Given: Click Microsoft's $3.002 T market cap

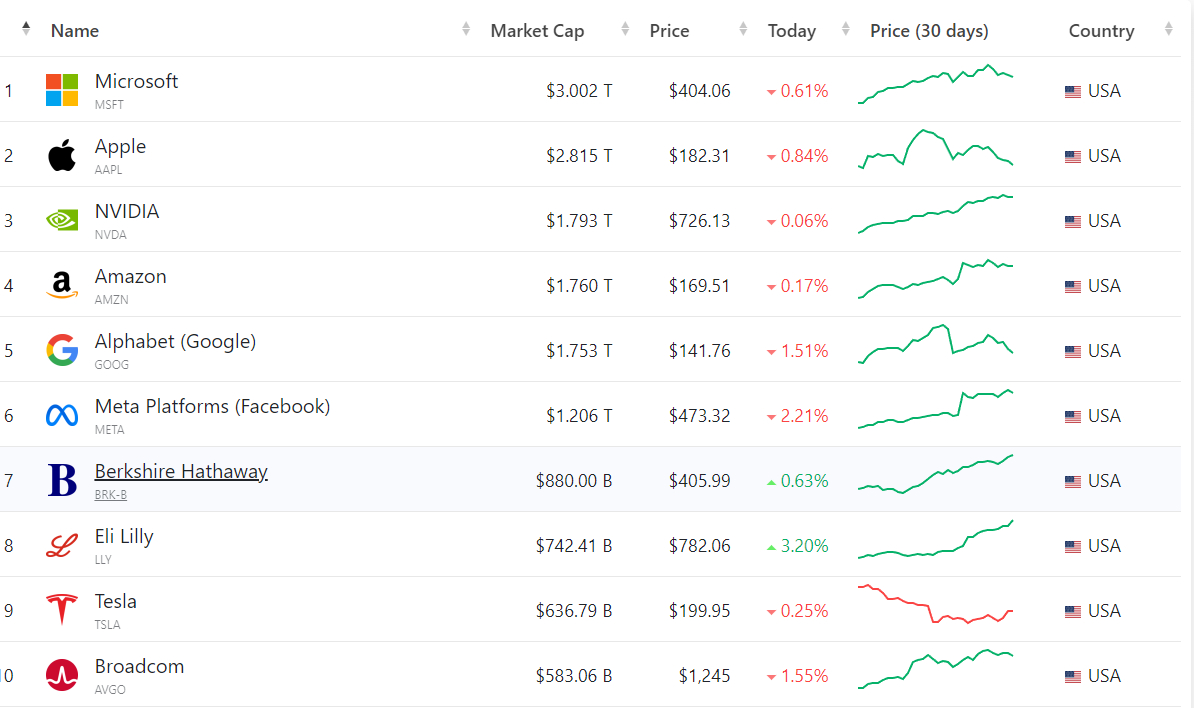Looking at the screenshot, I should coord(579,91).
